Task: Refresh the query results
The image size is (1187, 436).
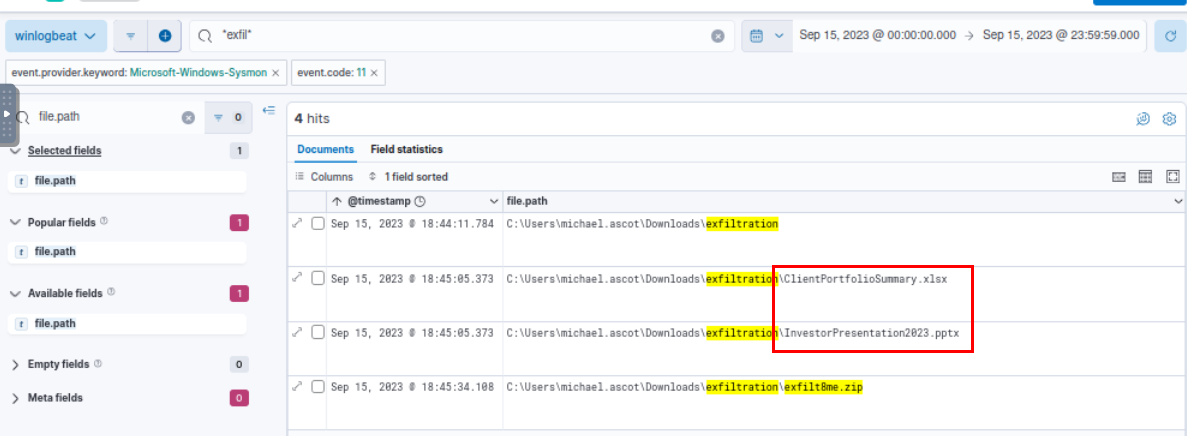Action: (x=1170, y=36)
